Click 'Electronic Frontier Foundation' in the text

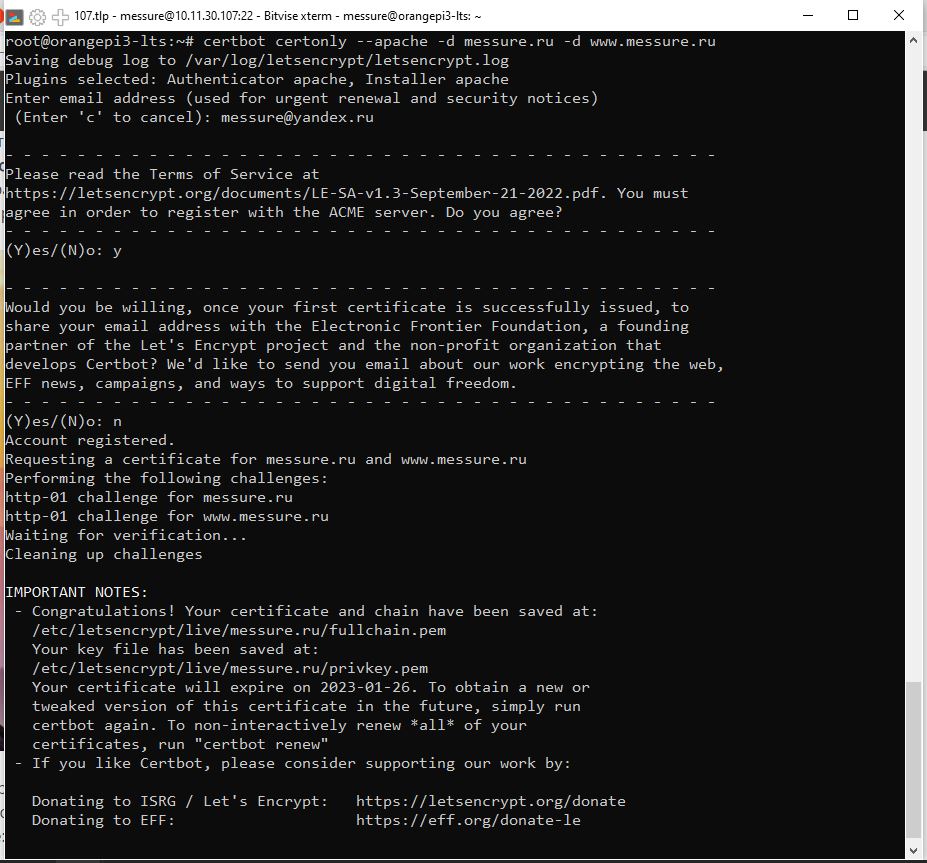(x=446, y=326)
